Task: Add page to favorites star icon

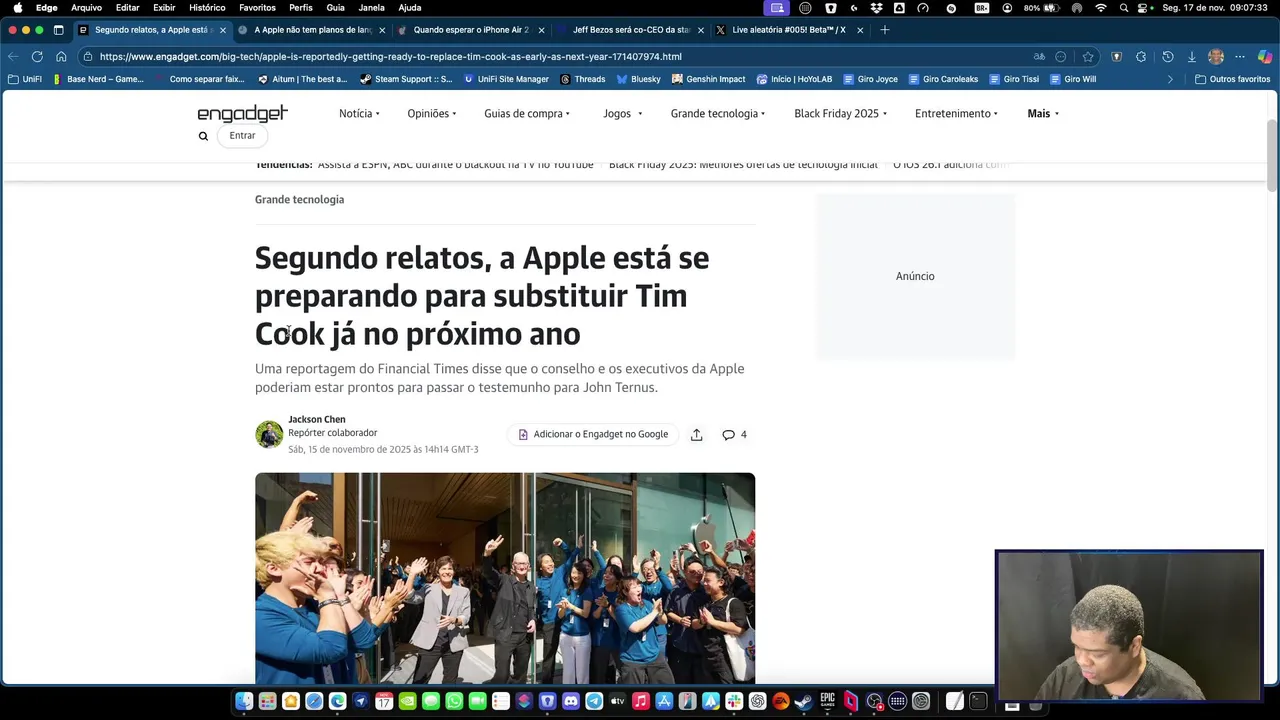Action: pos(1088,57)
